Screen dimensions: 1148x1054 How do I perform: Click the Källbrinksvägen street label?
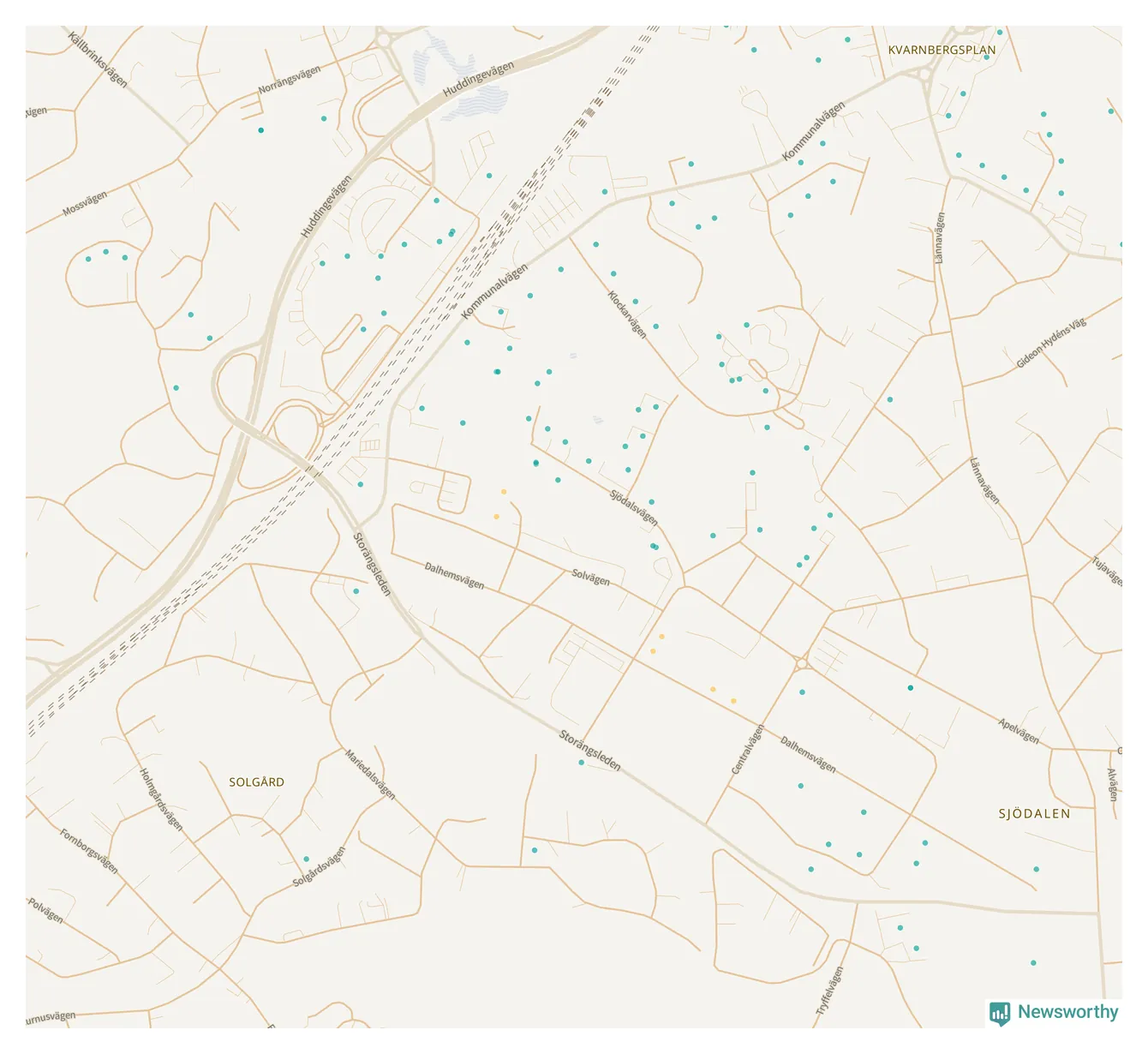point(98,60)
